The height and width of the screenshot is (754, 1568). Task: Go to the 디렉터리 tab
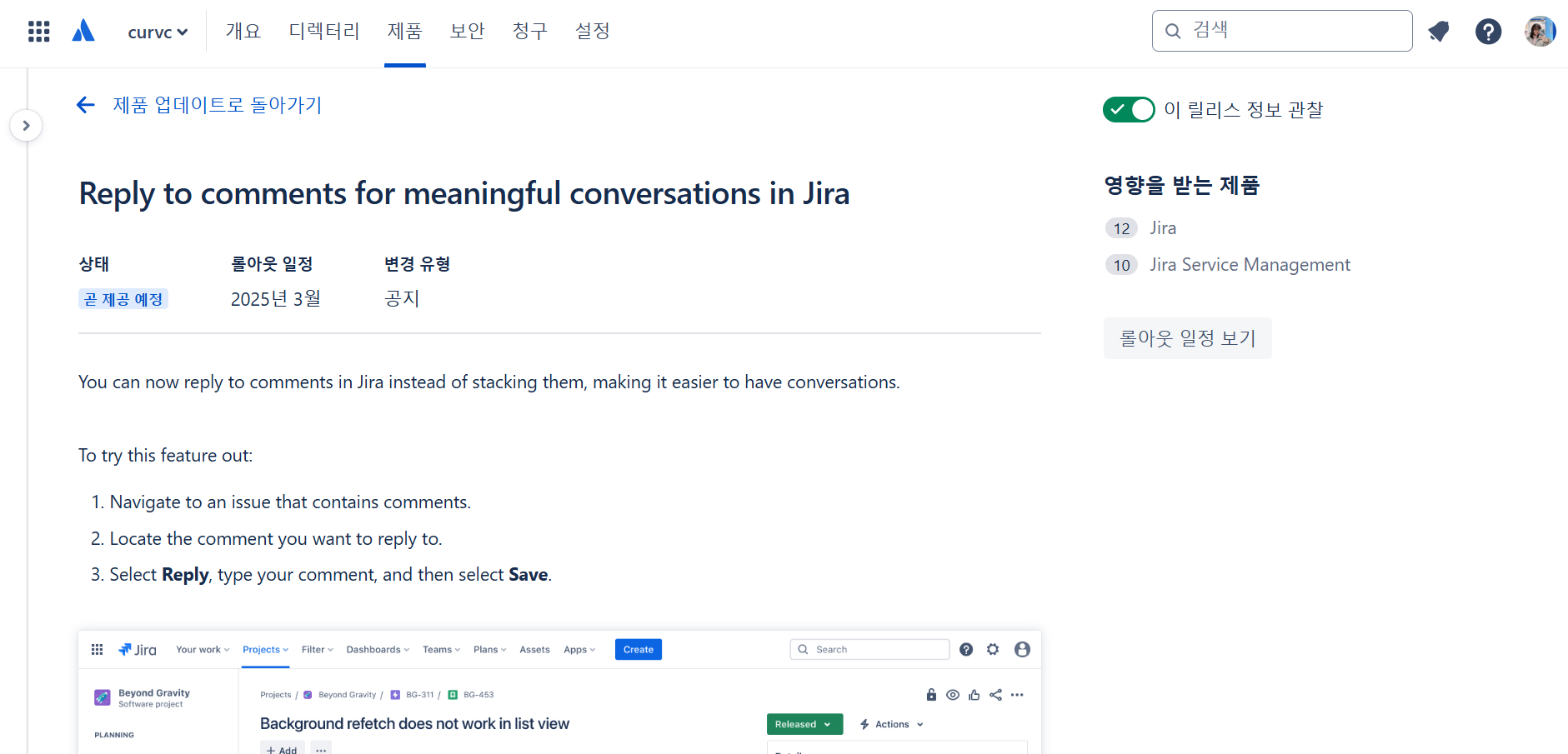324,32
